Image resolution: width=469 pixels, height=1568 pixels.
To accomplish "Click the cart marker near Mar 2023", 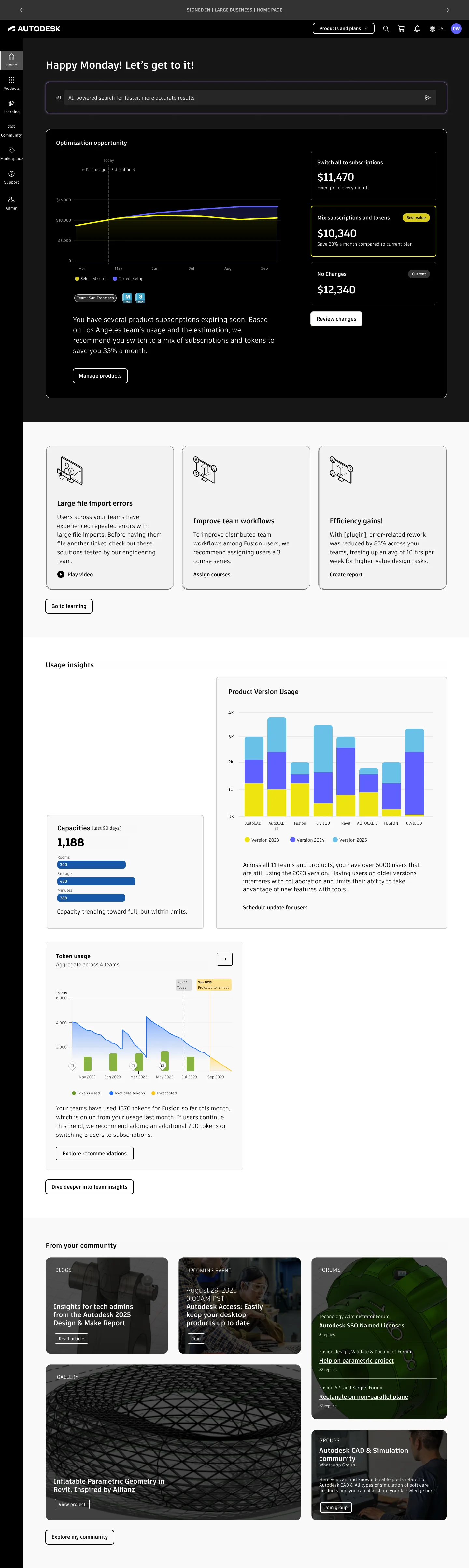I will point(133,1066).
